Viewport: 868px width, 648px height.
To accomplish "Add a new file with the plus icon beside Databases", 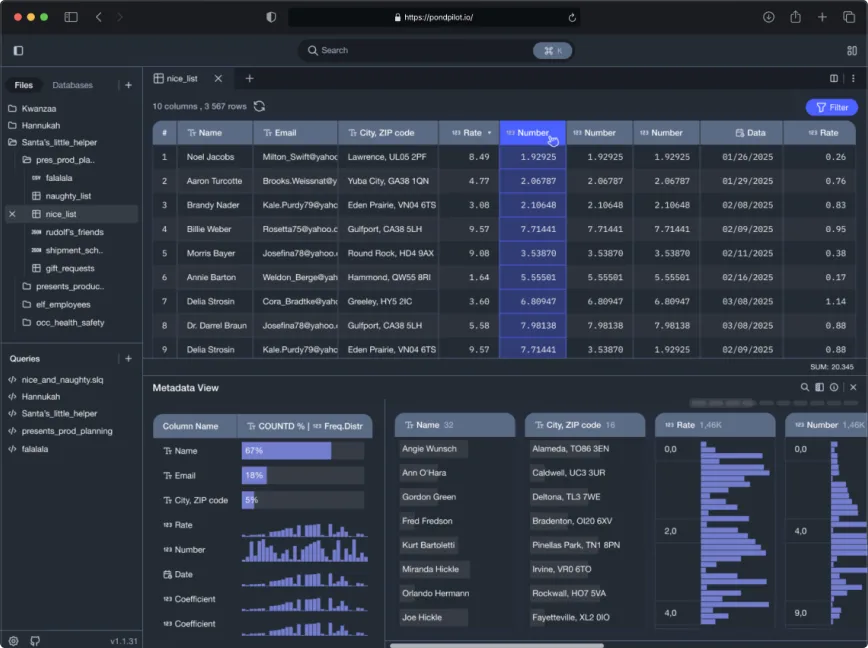I will click(128, 85).
